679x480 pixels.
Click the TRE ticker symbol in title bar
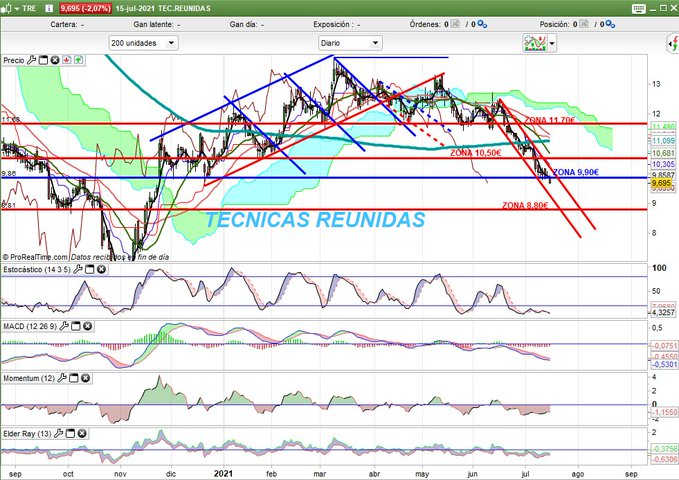29,8
